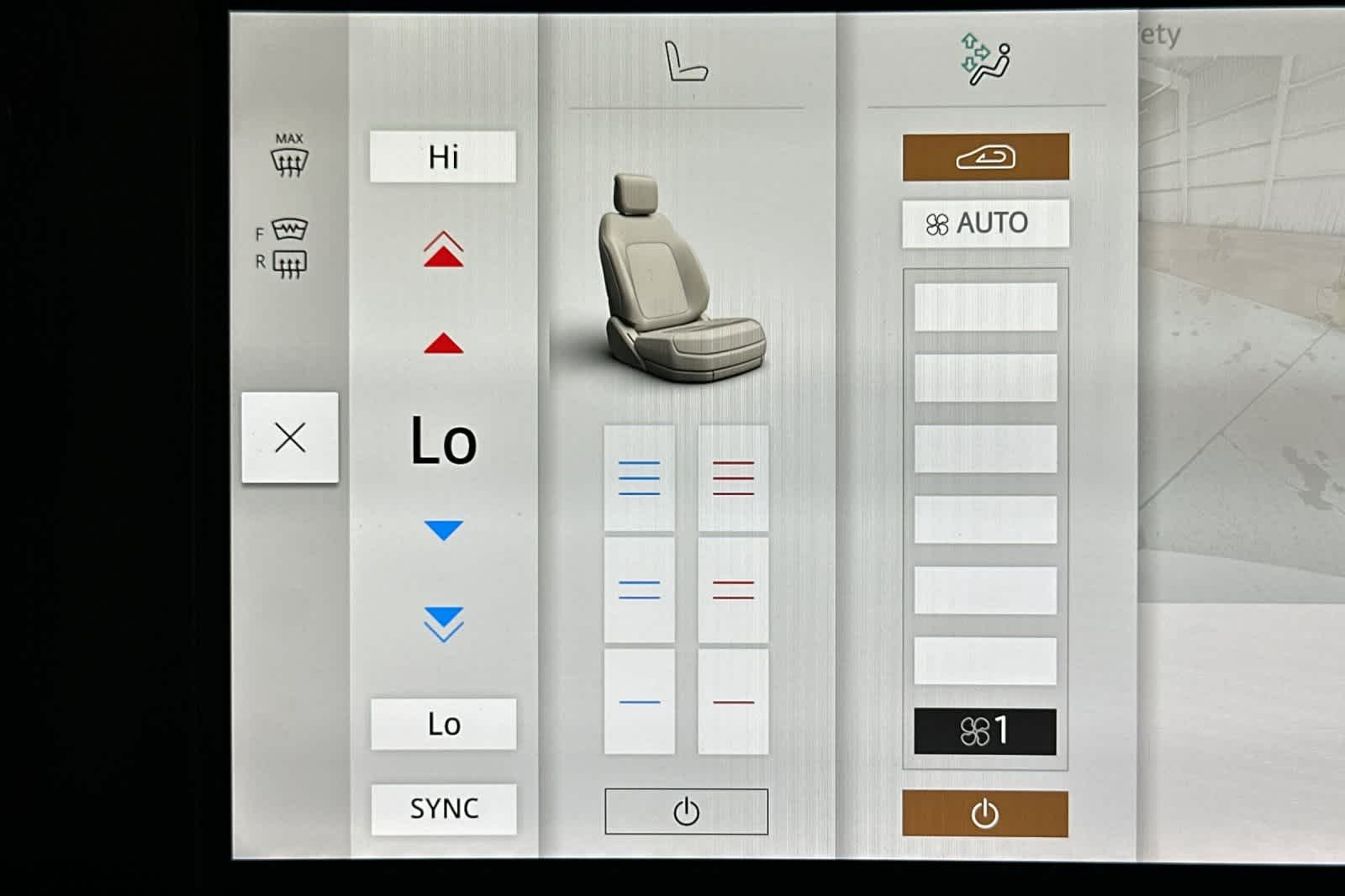This screenshot has width=1345, height=896.
Task: Activate the MAX defrost icon
Action: click(289, 155)
